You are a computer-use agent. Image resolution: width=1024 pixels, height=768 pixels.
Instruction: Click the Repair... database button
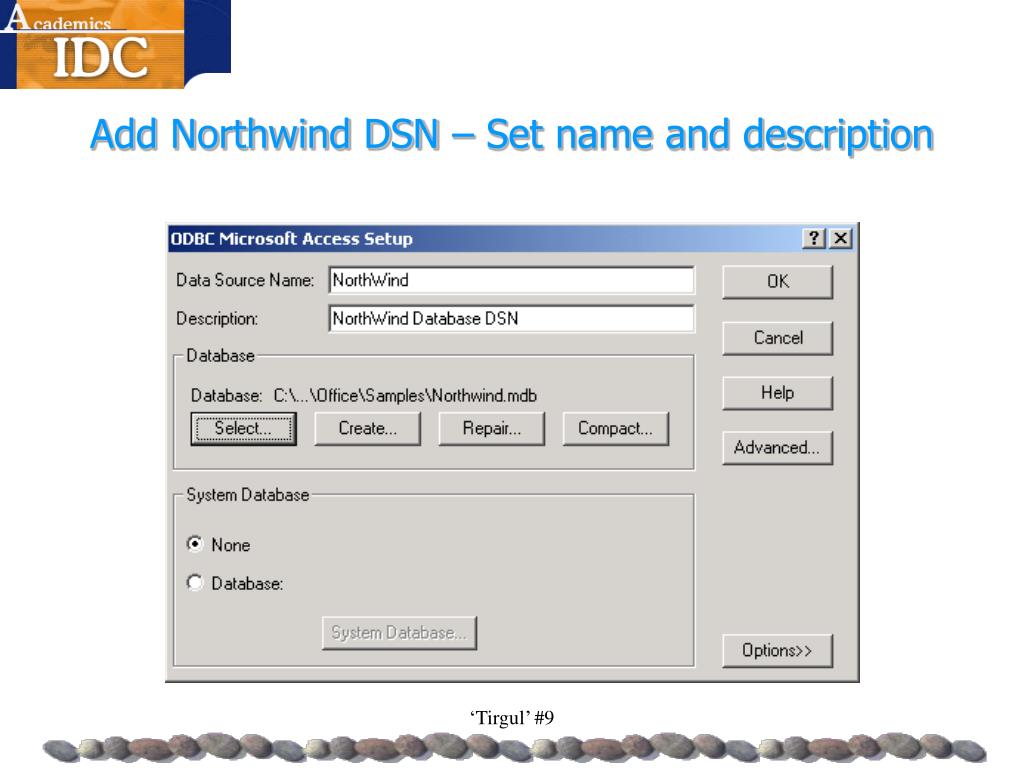492,429
